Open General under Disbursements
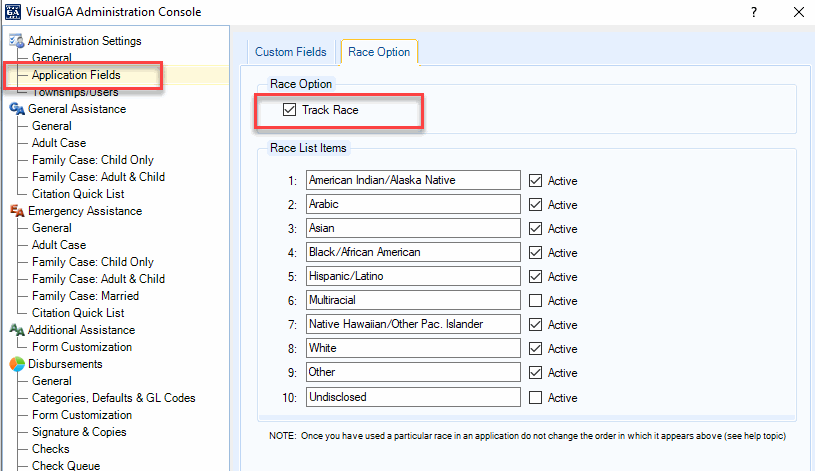This screenshot has width=815, height=471. pyautogui.click(x=51, y=381)
